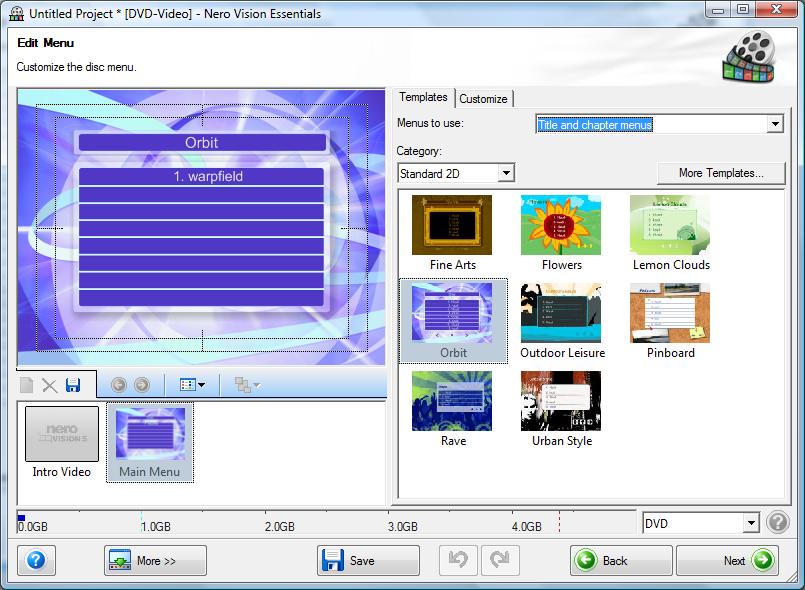
Task: Close the Nero Vision window
Action: click(x=777, y=9)
